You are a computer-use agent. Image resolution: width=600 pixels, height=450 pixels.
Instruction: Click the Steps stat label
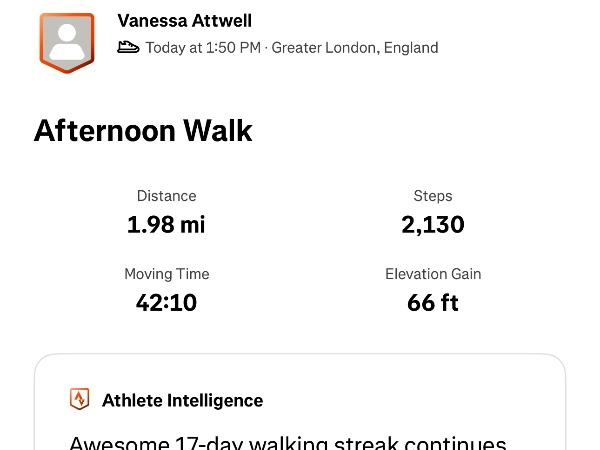[433, 196]
